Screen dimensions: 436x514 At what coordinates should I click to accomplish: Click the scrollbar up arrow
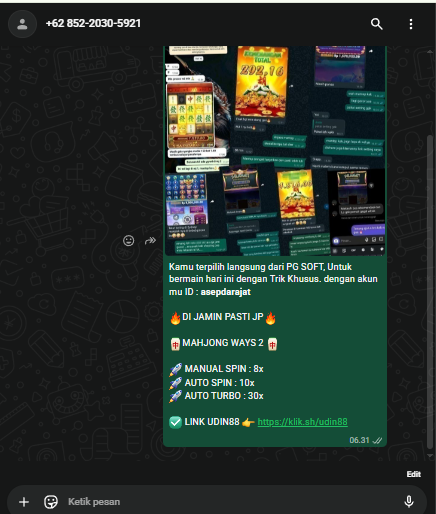pos(430,52)
